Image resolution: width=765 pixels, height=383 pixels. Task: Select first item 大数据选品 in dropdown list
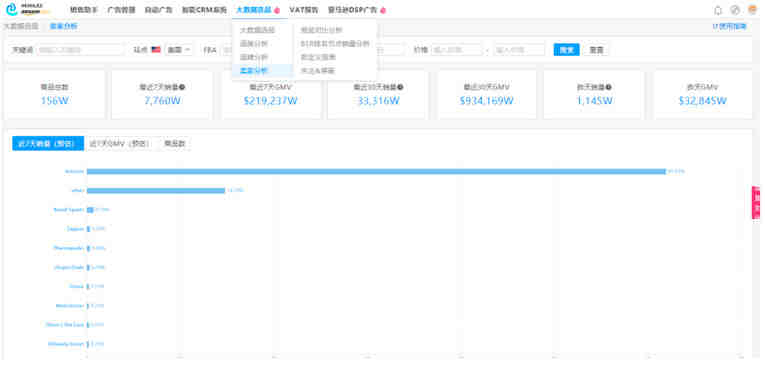(x=257, y=30)
